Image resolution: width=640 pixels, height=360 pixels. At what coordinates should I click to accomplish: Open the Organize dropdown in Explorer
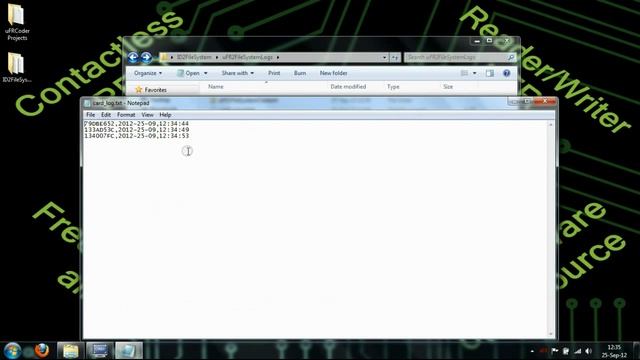coord(148,73)
